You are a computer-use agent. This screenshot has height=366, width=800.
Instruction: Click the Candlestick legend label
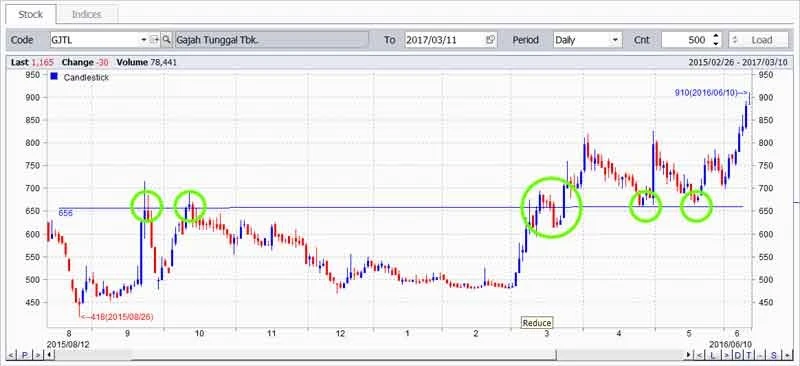pyautogui.click(x=86, y=78)
